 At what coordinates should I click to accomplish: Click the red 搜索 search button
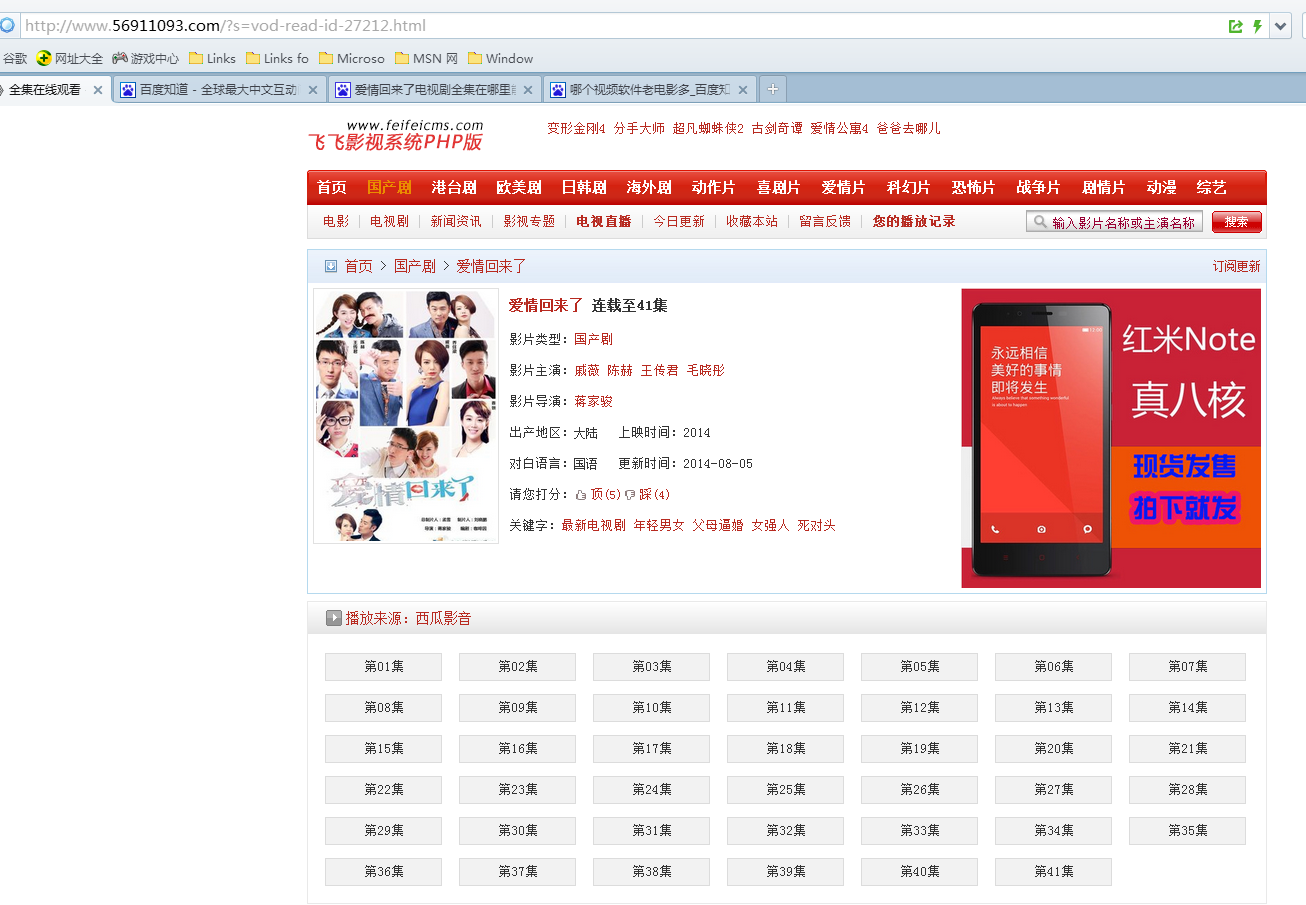[1236, 222]
